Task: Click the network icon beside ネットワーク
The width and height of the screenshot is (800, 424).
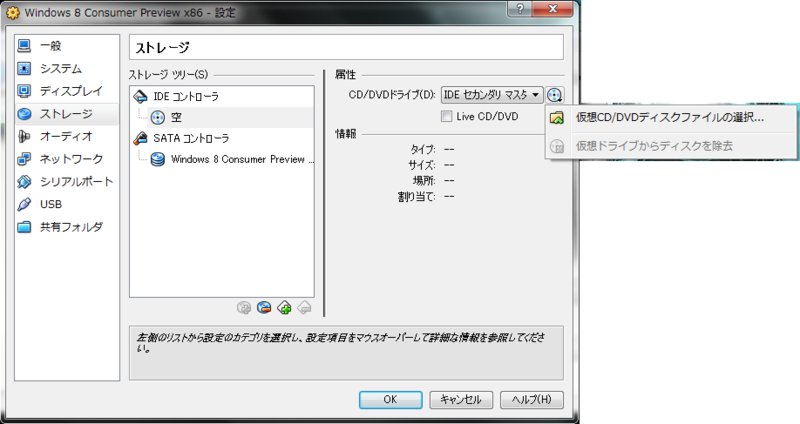Action: 24,159
